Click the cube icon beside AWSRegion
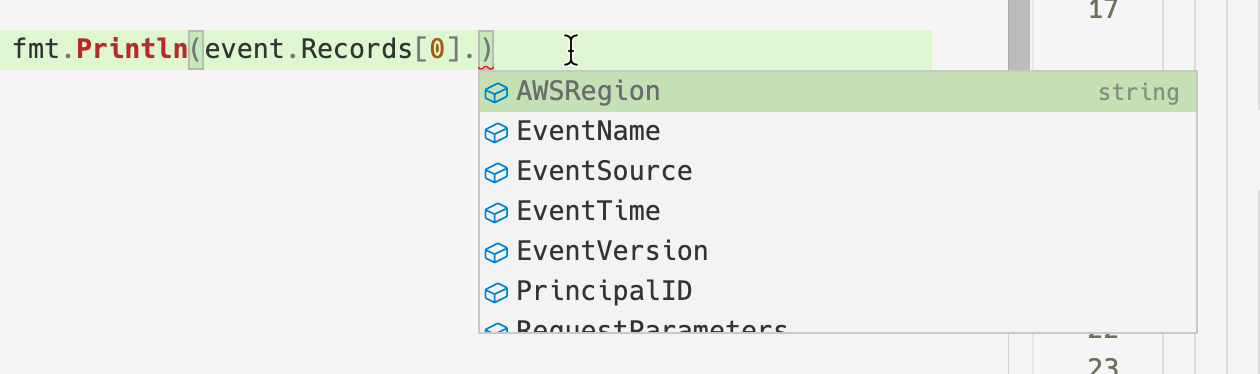Image resolution: width=1260 pixels, height=374 pixels. coord(496,93)
